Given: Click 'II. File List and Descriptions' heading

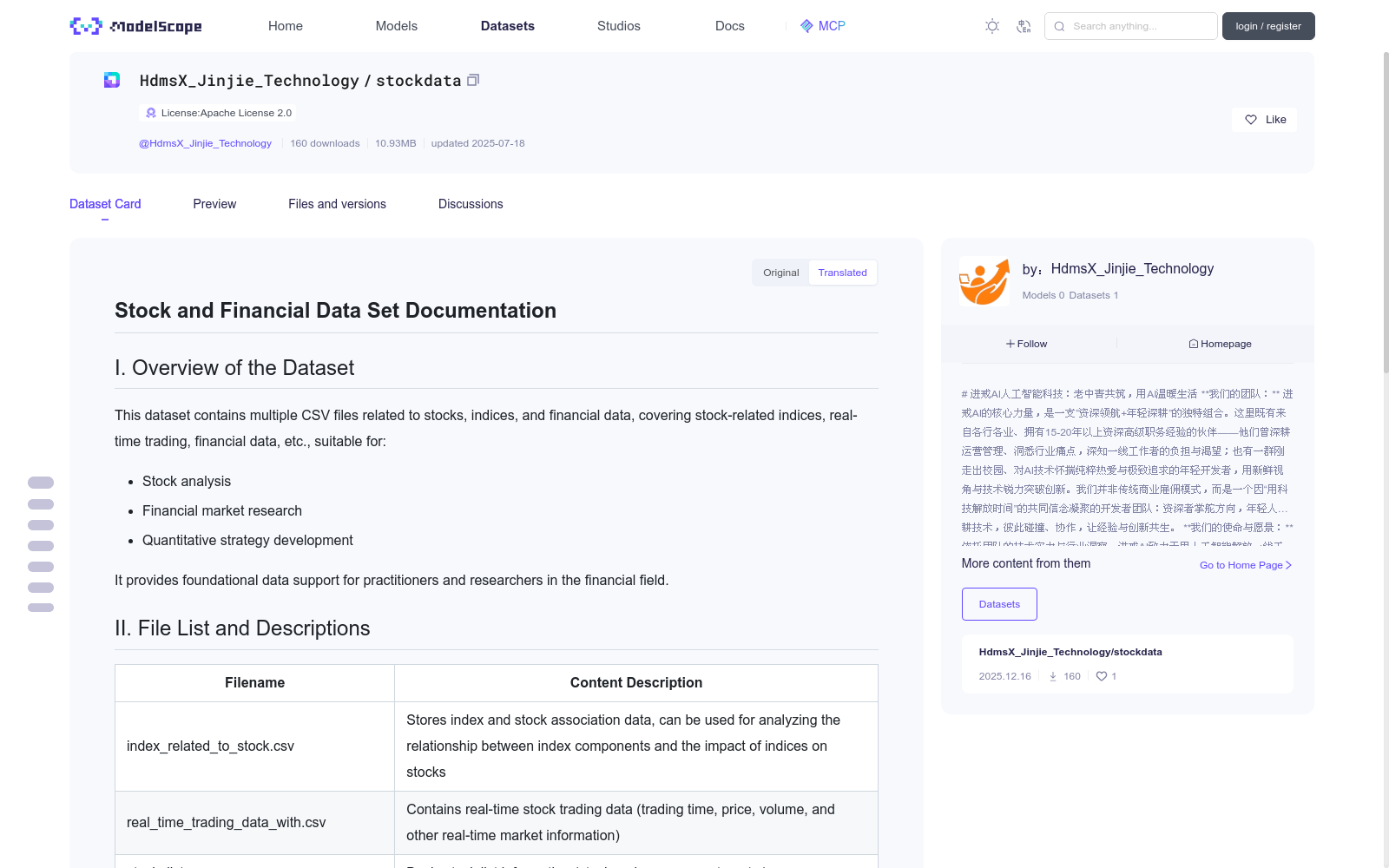Looking at the screenshot, I should point(242,628).
